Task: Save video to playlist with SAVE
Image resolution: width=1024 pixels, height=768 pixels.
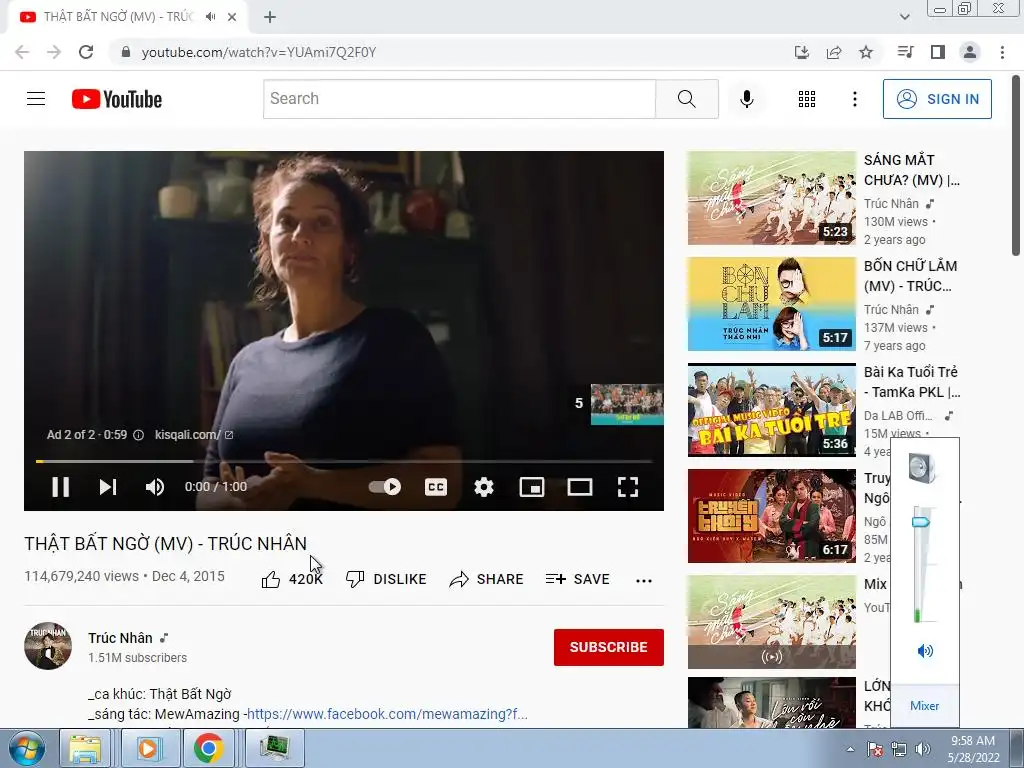Action: pos(577,579)
